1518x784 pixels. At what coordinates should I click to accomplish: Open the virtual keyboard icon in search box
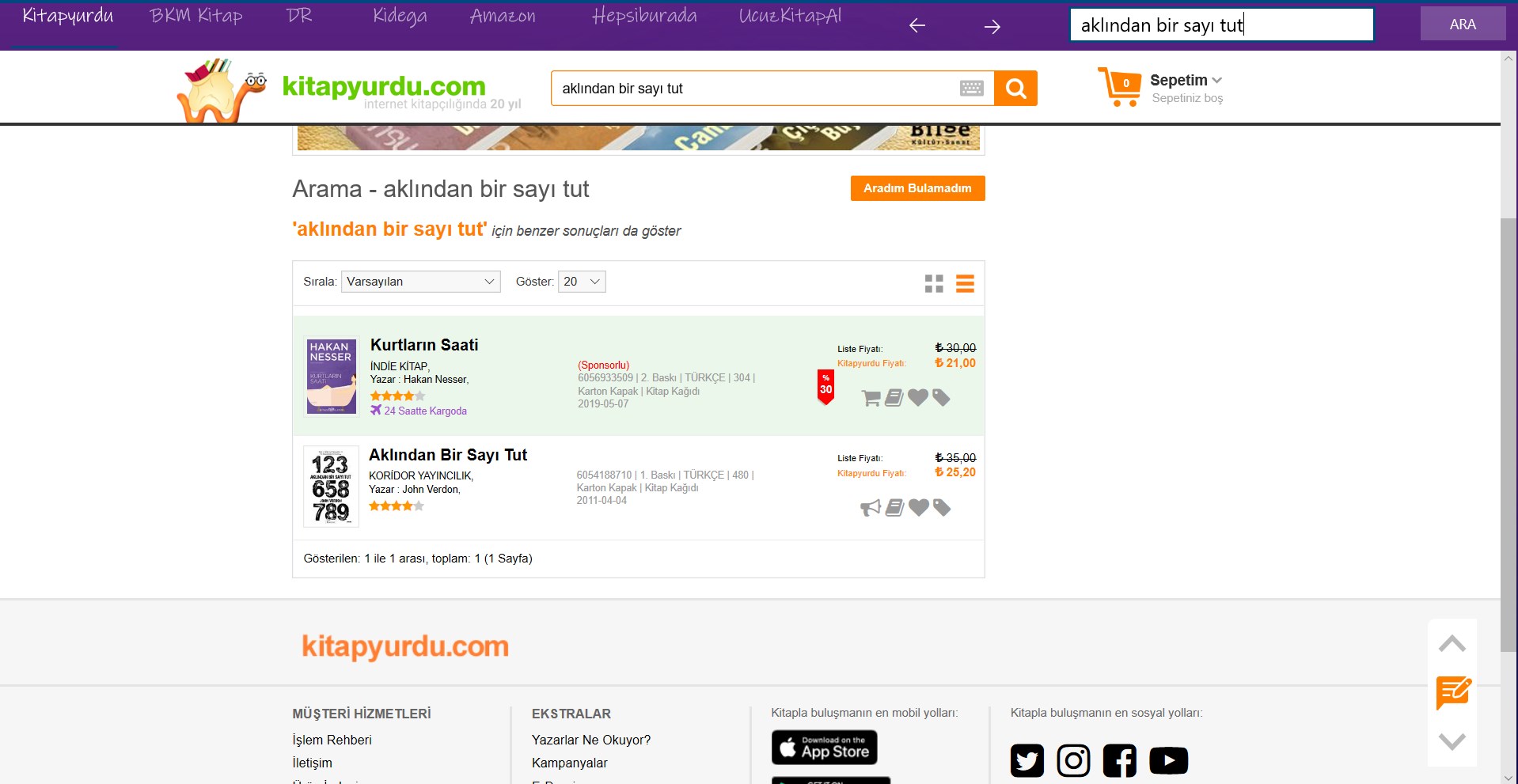[x=971, y=88]
